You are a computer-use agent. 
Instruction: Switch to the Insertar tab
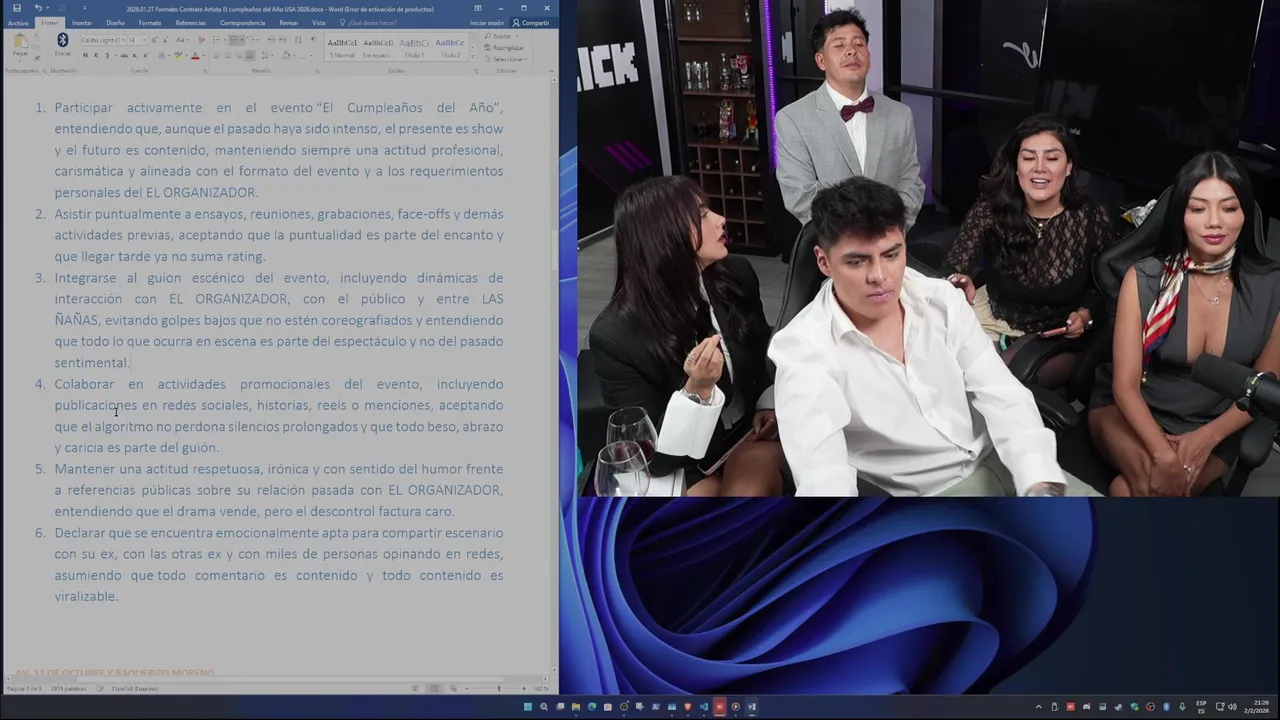click(82, 23)
